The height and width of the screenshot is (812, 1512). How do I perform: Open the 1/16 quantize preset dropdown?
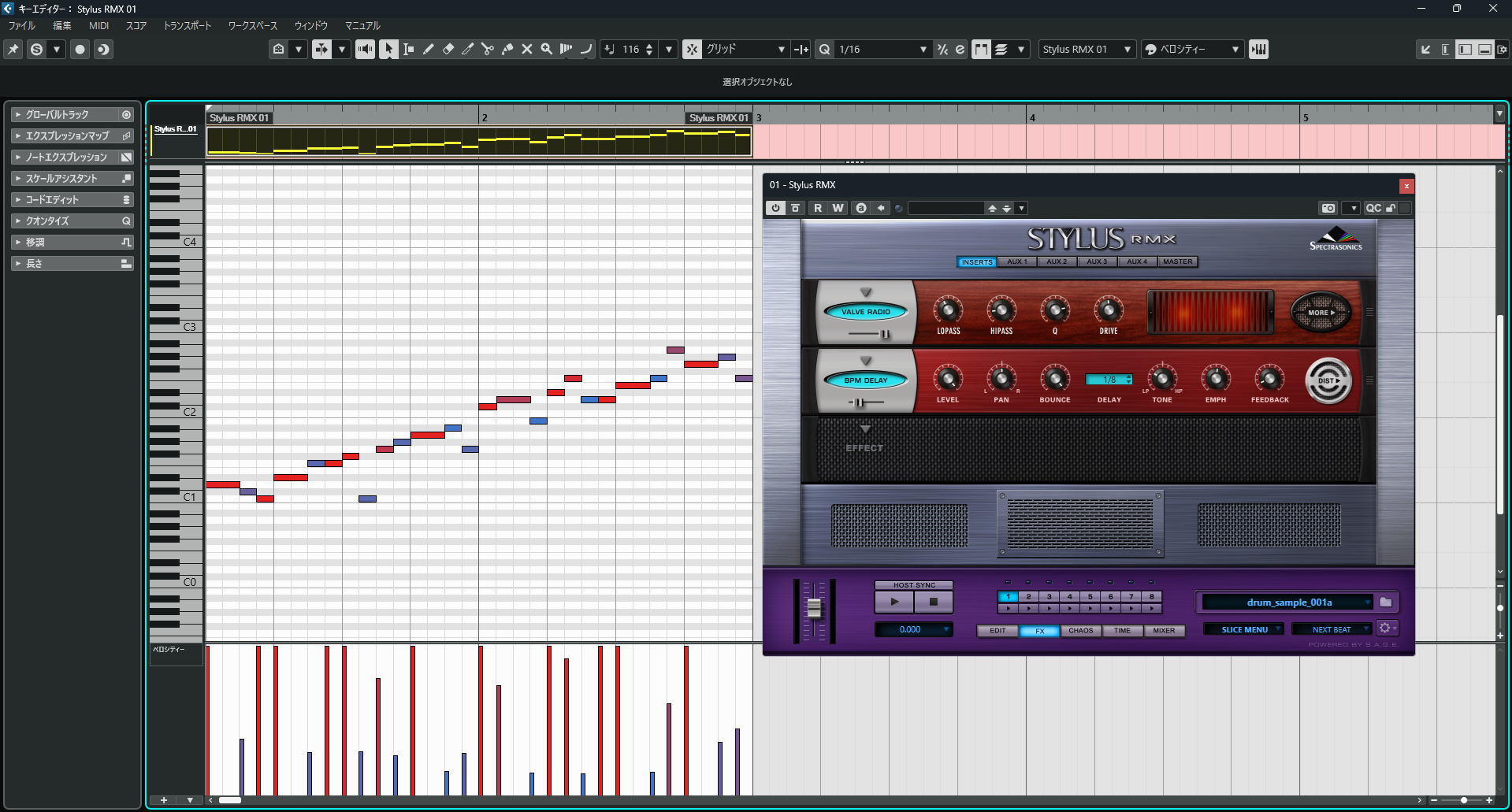click(x=882, y=49)
